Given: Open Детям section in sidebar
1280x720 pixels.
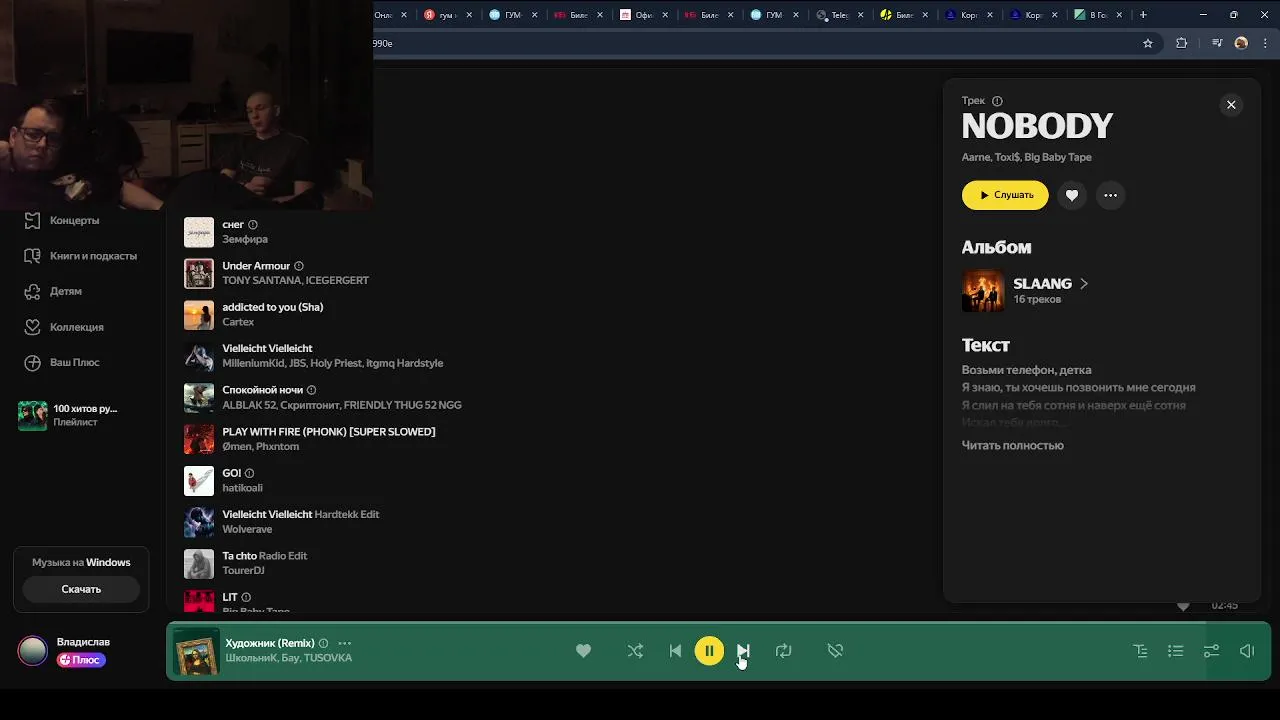Looking at the screenshot, I should tap(66, 291).
